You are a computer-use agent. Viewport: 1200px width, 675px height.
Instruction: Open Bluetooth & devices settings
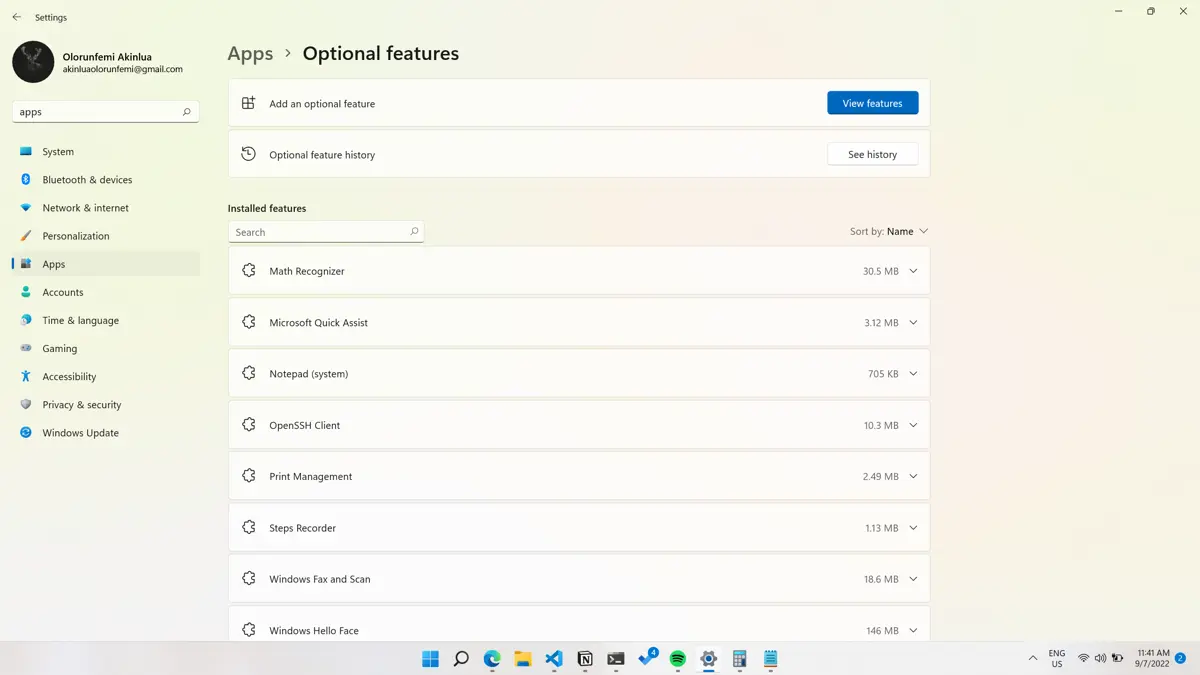point(106,180)
